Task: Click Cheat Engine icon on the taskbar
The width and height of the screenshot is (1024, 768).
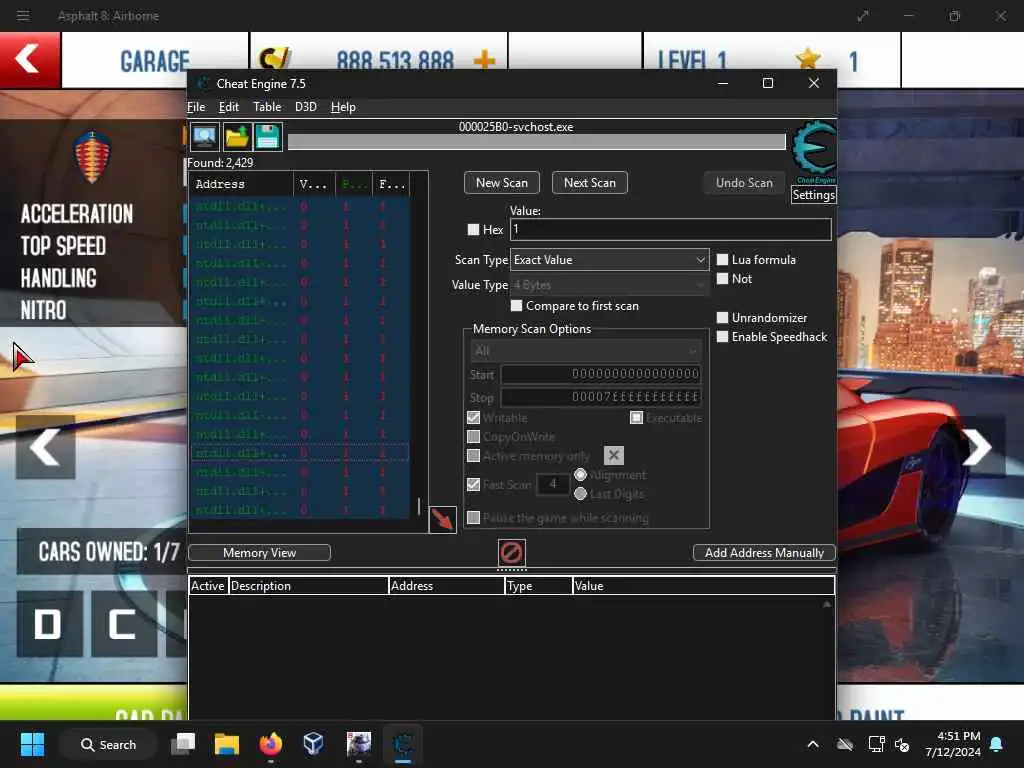Action: [x=403, y=744]
